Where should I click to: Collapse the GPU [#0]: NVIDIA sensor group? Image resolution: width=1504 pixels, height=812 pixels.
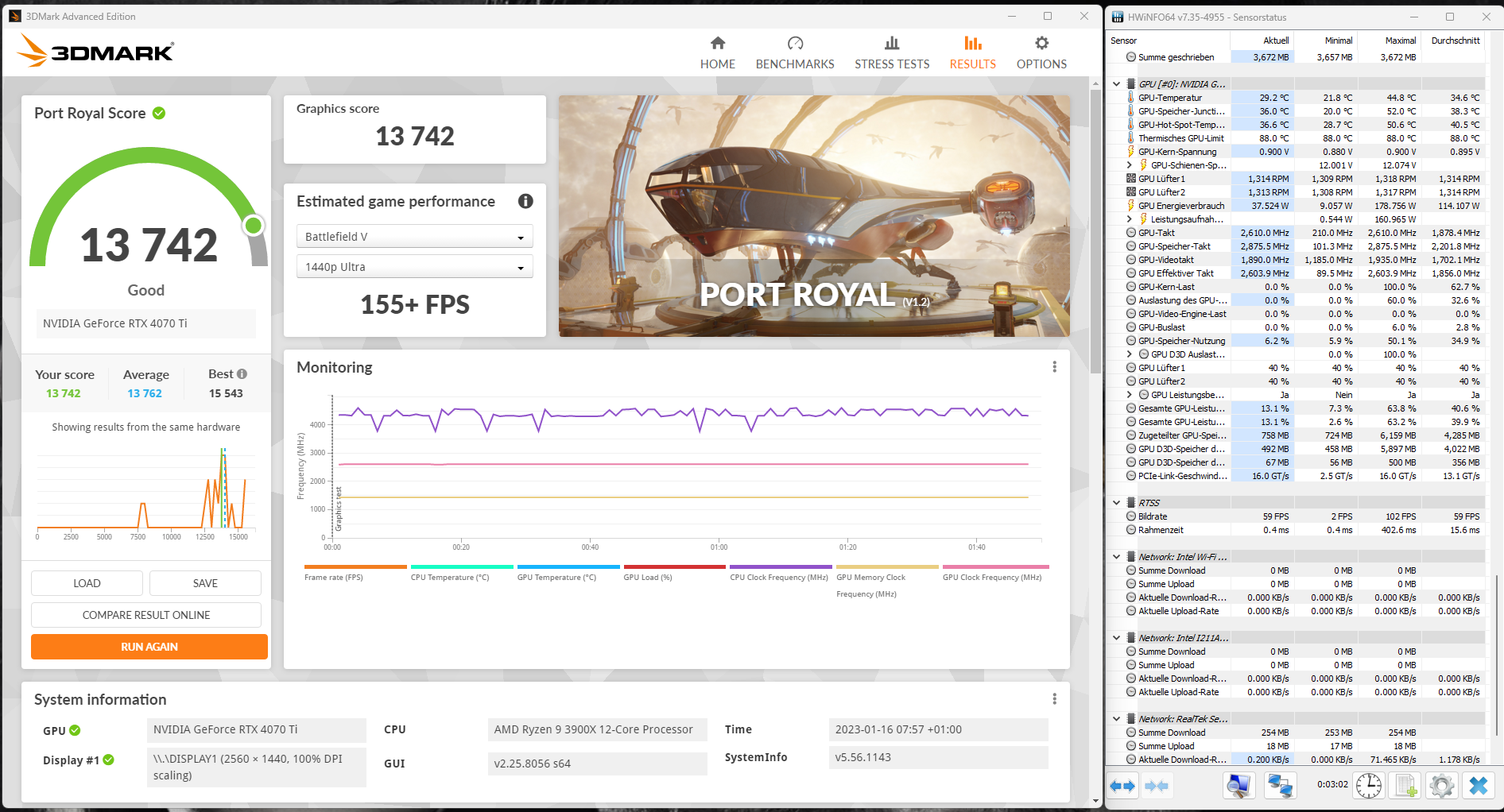coord(1116,84)
